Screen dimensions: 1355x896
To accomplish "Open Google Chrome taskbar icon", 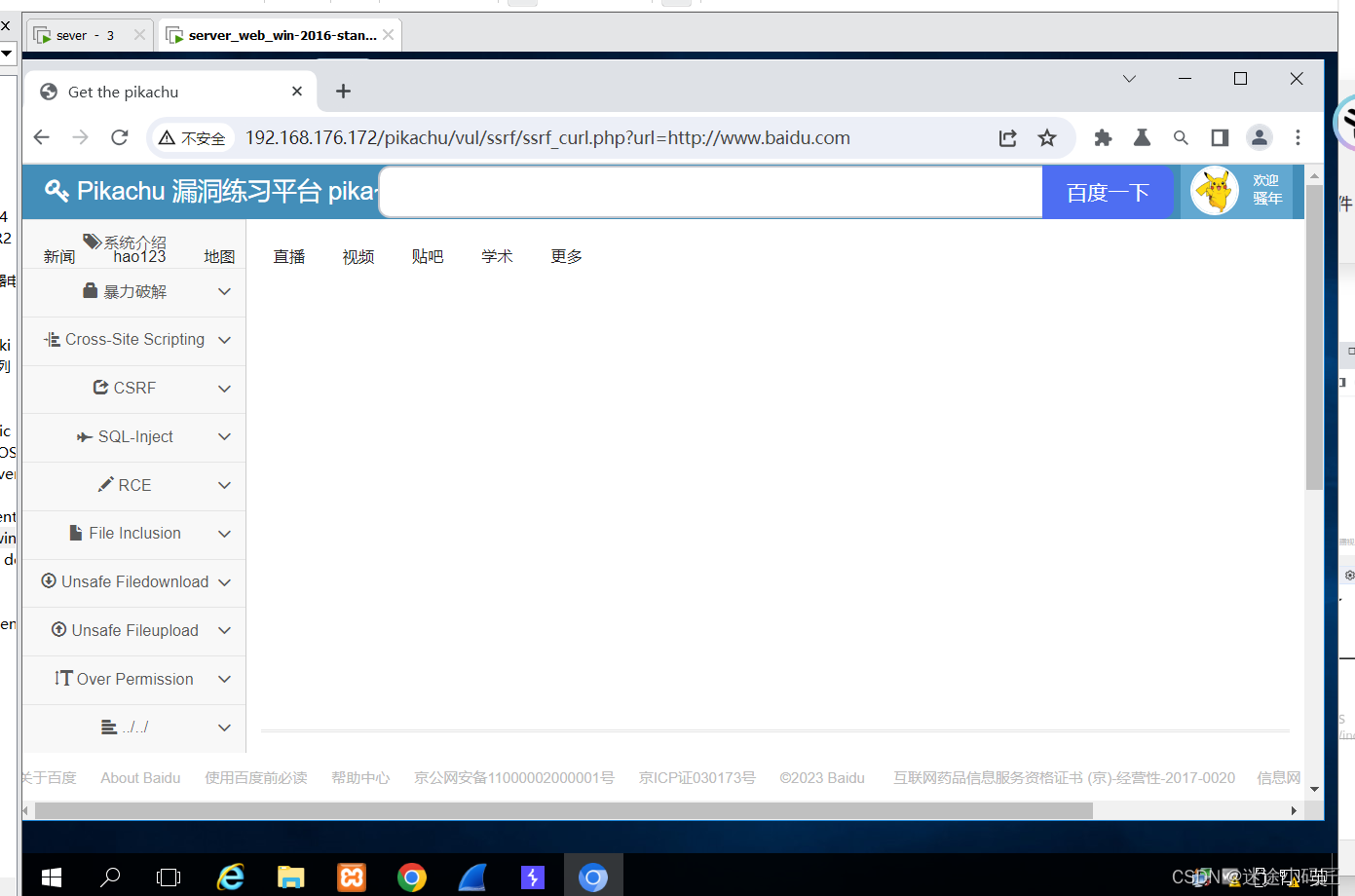I will [x=412, y=877].
